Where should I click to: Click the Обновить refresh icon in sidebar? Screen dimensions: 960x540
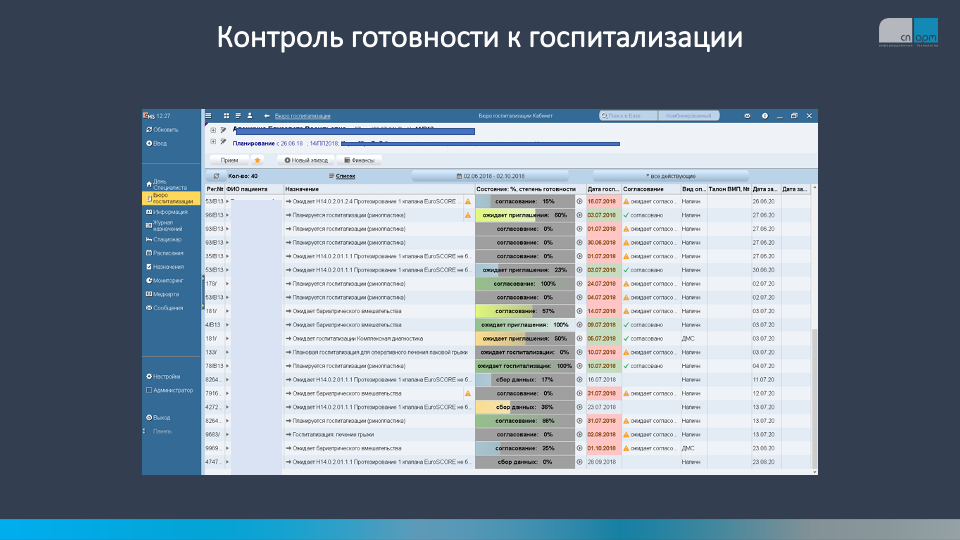pos(149,130)
